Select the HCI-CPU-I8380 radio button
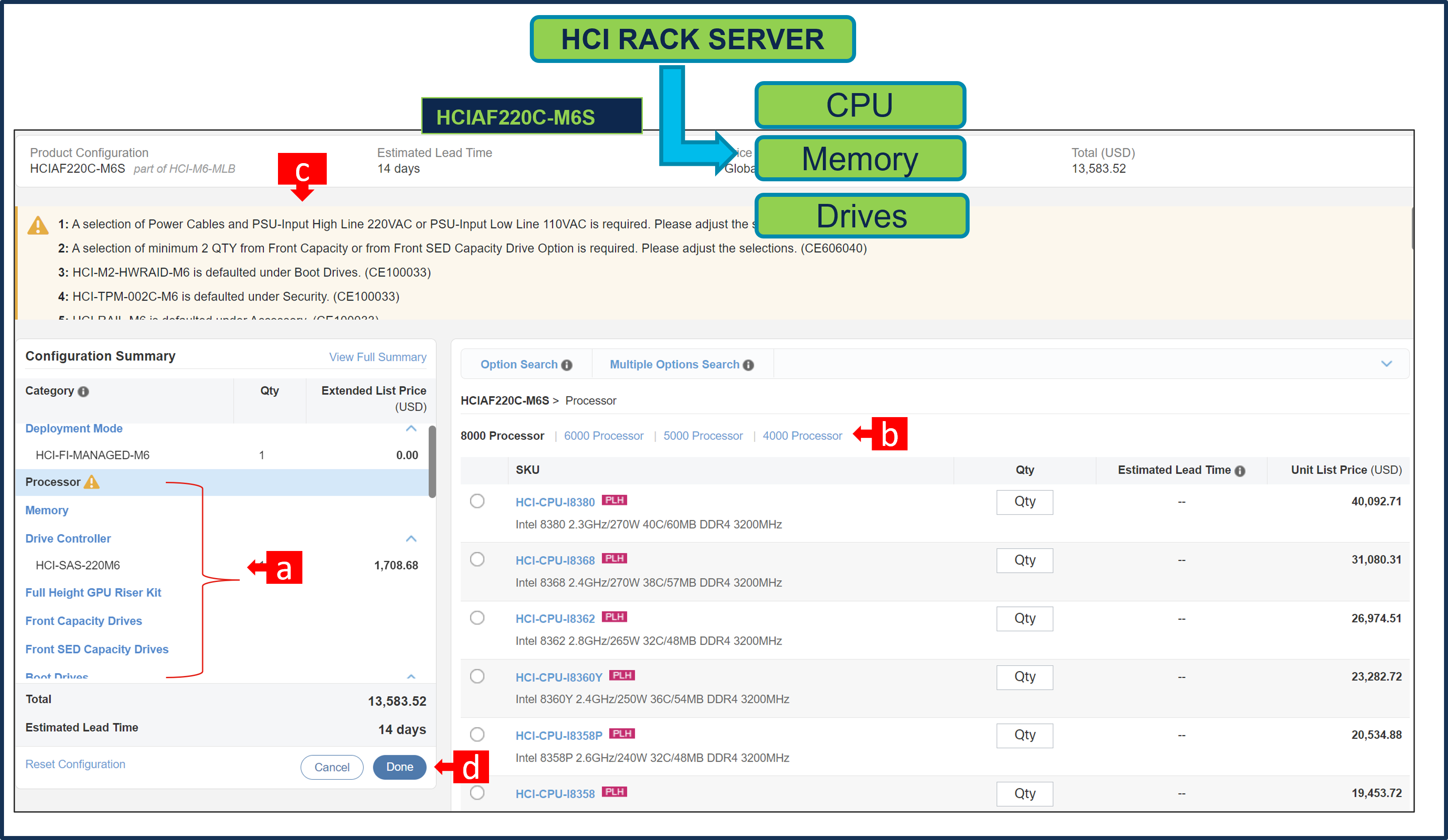Image resolution: width=1448 pixels, height=840 pixels. tap(477, 501)
